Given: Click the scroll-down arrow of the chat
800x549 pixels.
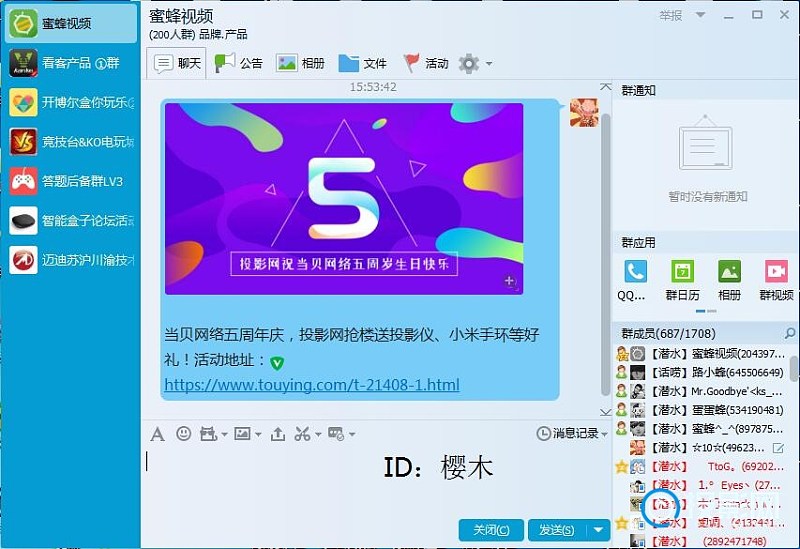Looking at the screenshot, I should (605, 412).
